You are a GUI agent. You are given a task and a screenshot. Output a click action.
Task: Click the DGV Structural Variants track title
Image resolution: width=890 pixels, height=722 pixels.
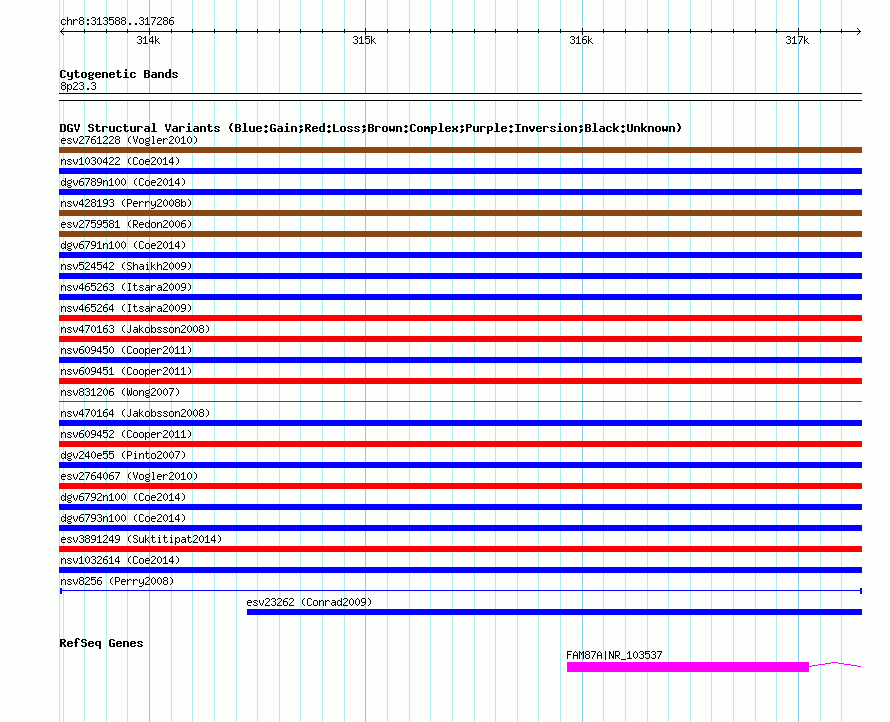point(371,128)
